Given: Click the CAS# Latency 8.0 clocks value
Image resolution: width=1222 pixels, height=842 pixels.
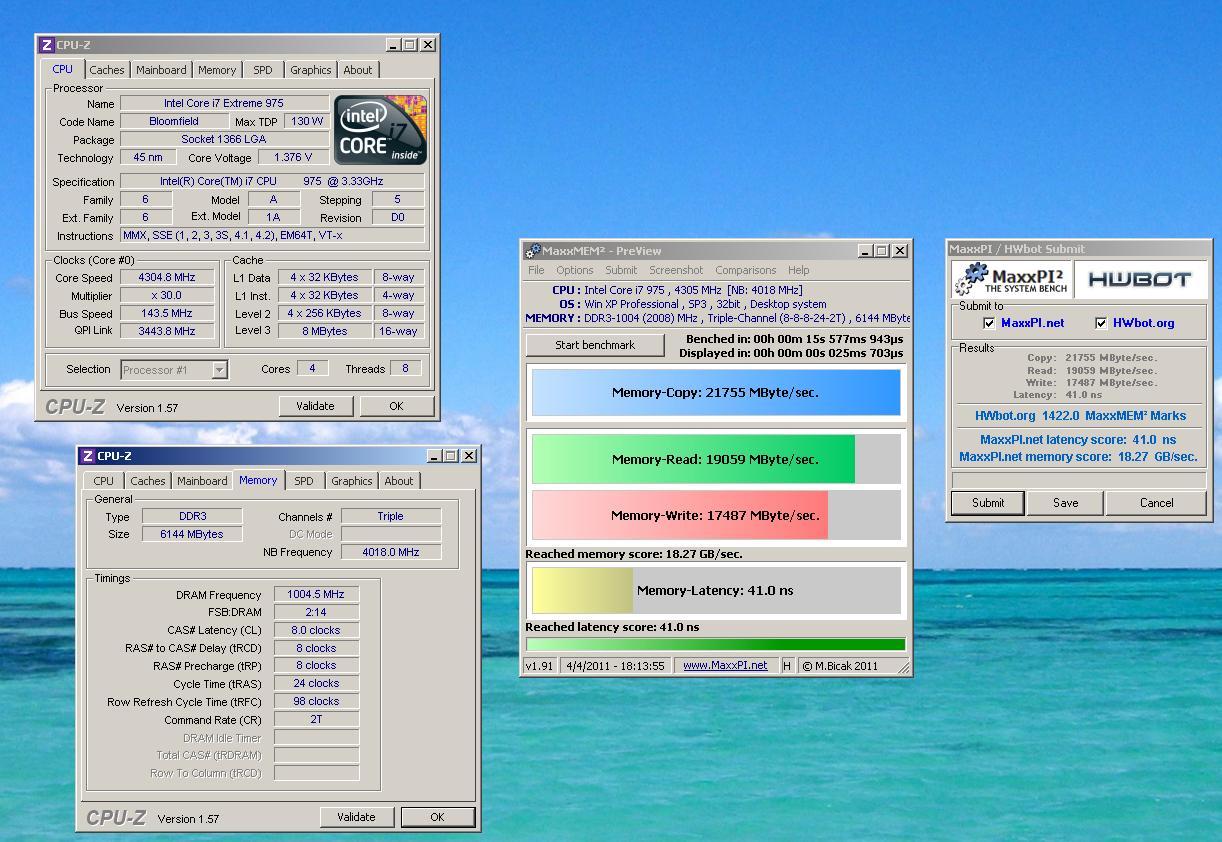Looking at the screenshot, I should coord(316,630).
